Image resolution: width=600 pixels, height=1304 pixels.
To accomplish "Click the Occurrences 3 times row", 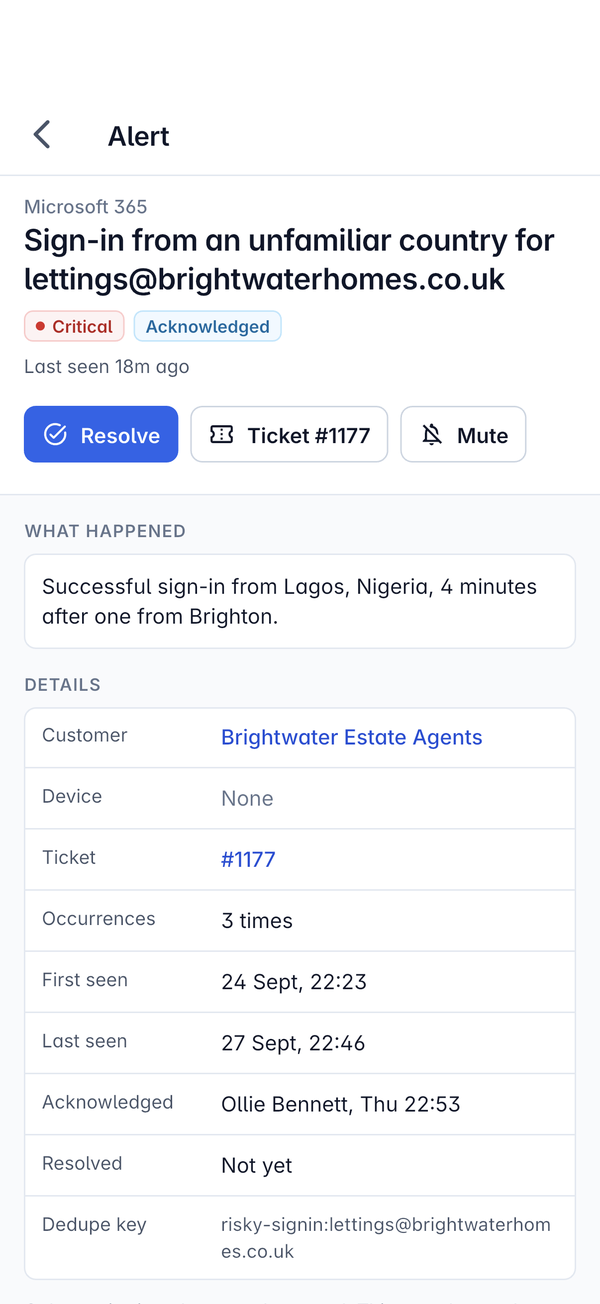I will click(300, 920).
